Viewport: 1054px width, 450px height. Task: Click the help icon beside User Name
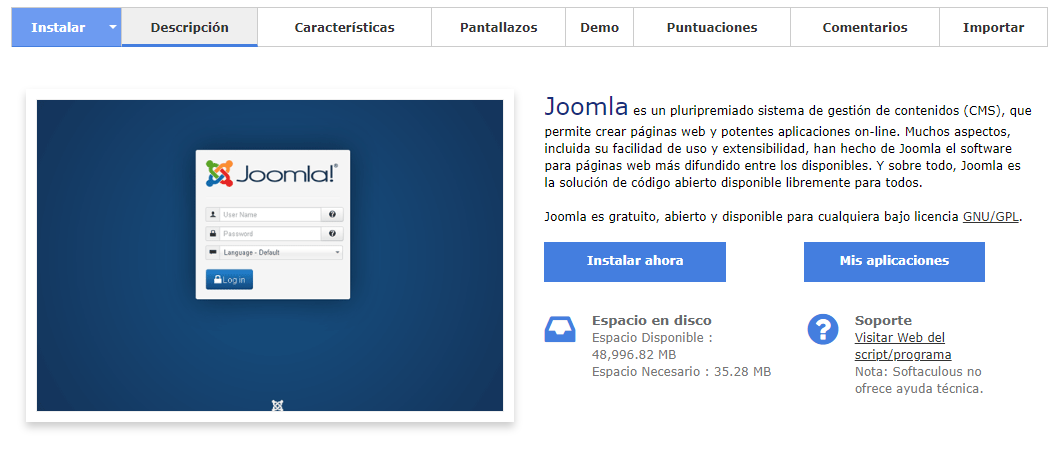(x=332, y=215)
